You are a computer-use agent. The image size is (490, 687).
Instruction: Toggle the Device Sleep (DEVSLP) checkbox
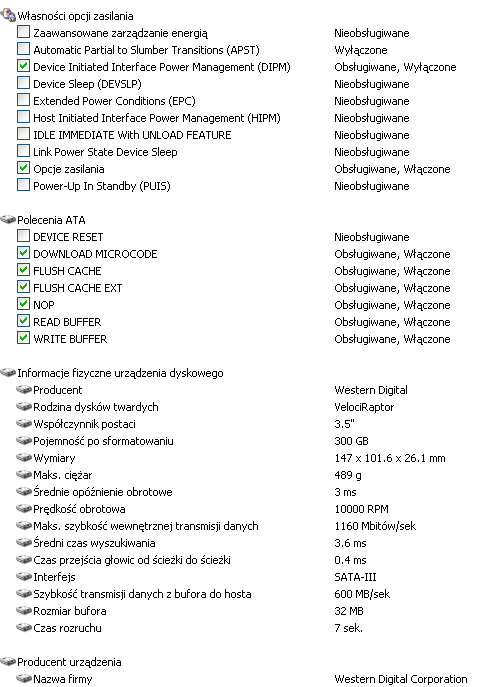(x=23, y=83)
